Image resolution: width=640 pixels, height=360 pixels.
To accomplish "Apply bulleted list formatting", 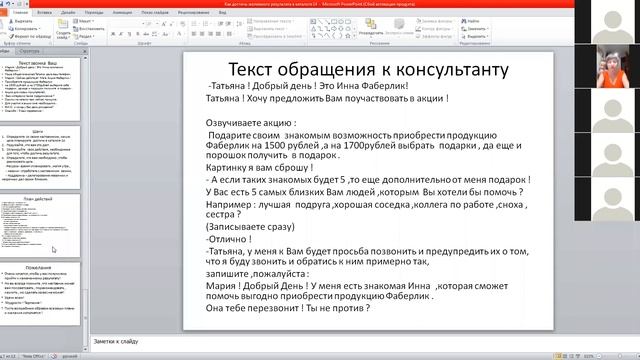I will click(195, 24).
